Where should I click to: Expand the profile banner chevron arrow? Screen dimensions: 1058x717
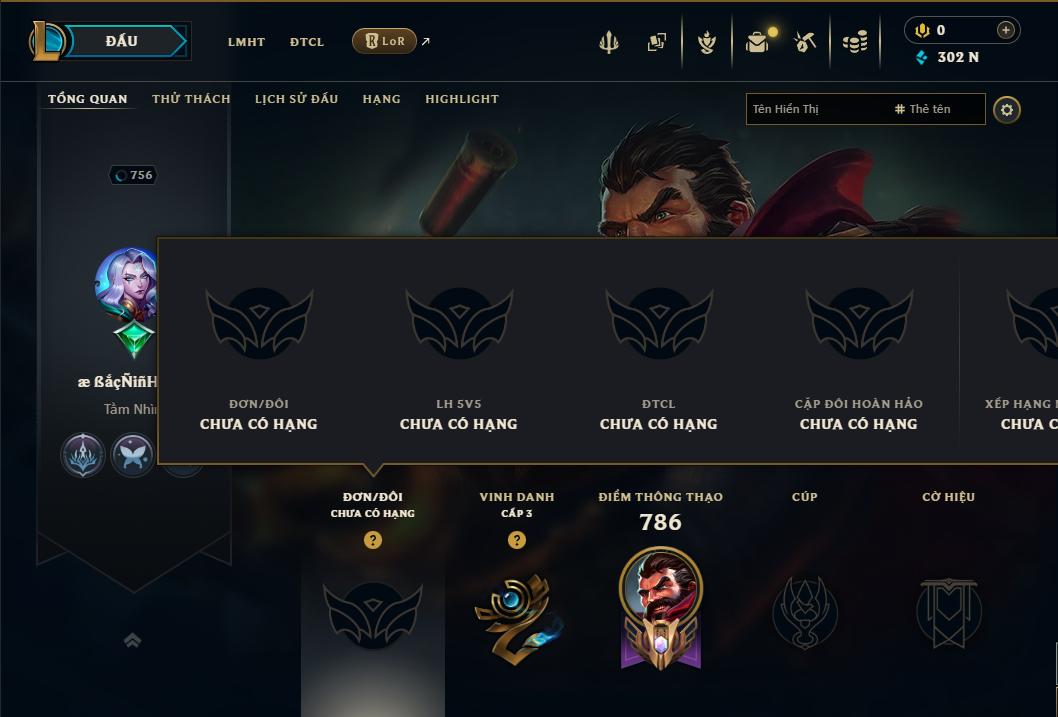(x=133, y=640)
